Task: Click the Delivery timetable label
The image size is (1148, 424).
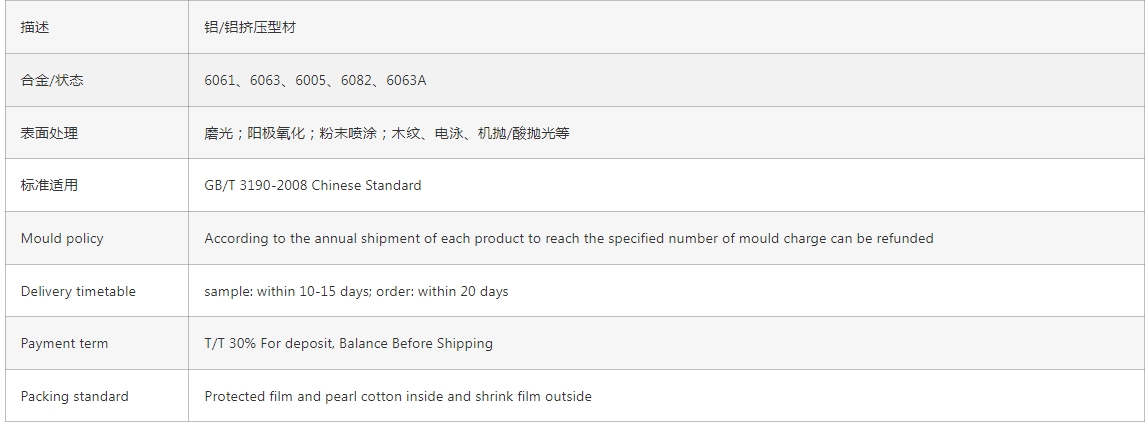Action: [78, 291]
